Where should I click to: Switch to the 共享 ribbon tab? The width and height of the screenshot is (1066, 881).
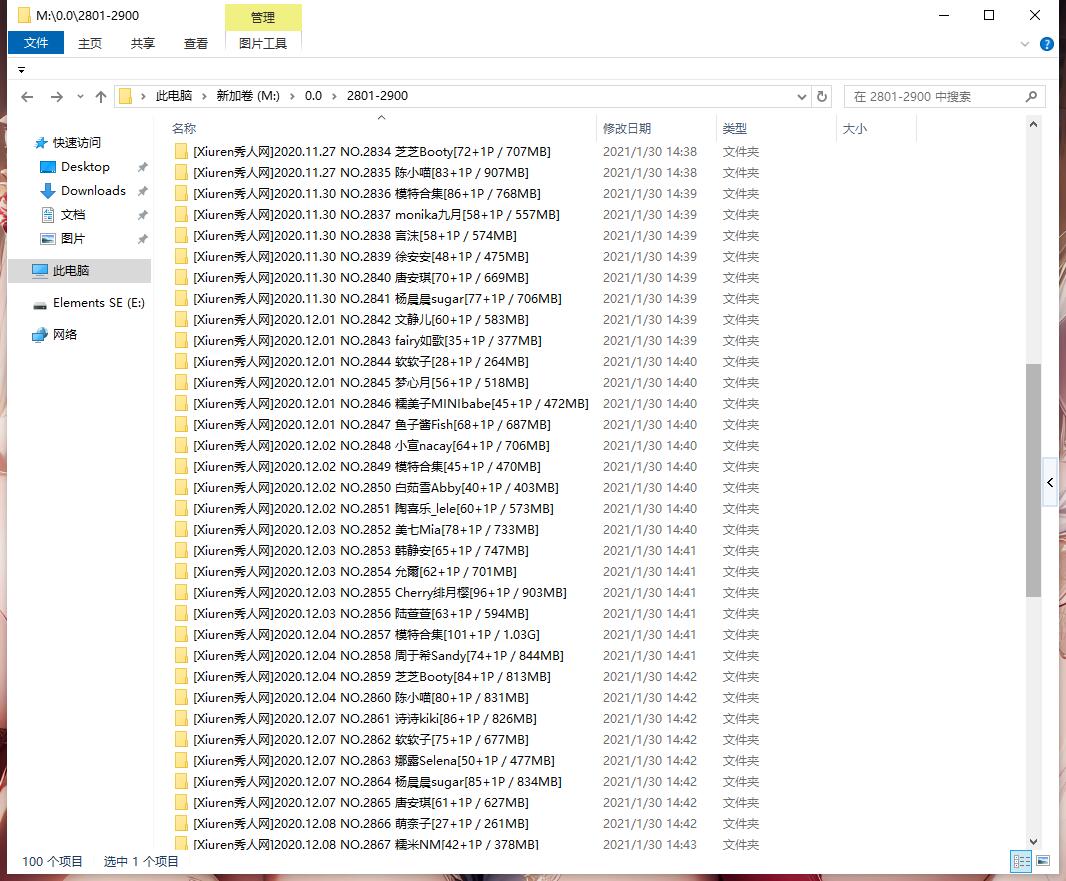point(143,44)
